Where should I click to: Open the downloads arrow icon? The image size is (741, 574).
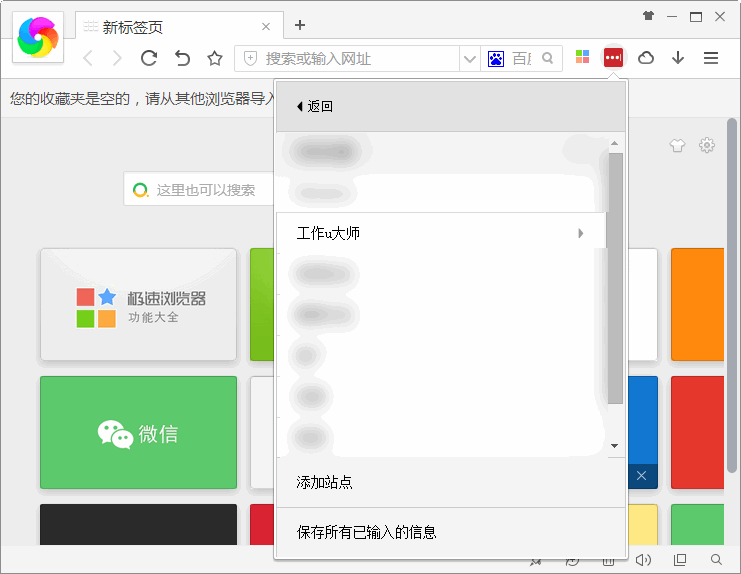[x=678, y=58]
